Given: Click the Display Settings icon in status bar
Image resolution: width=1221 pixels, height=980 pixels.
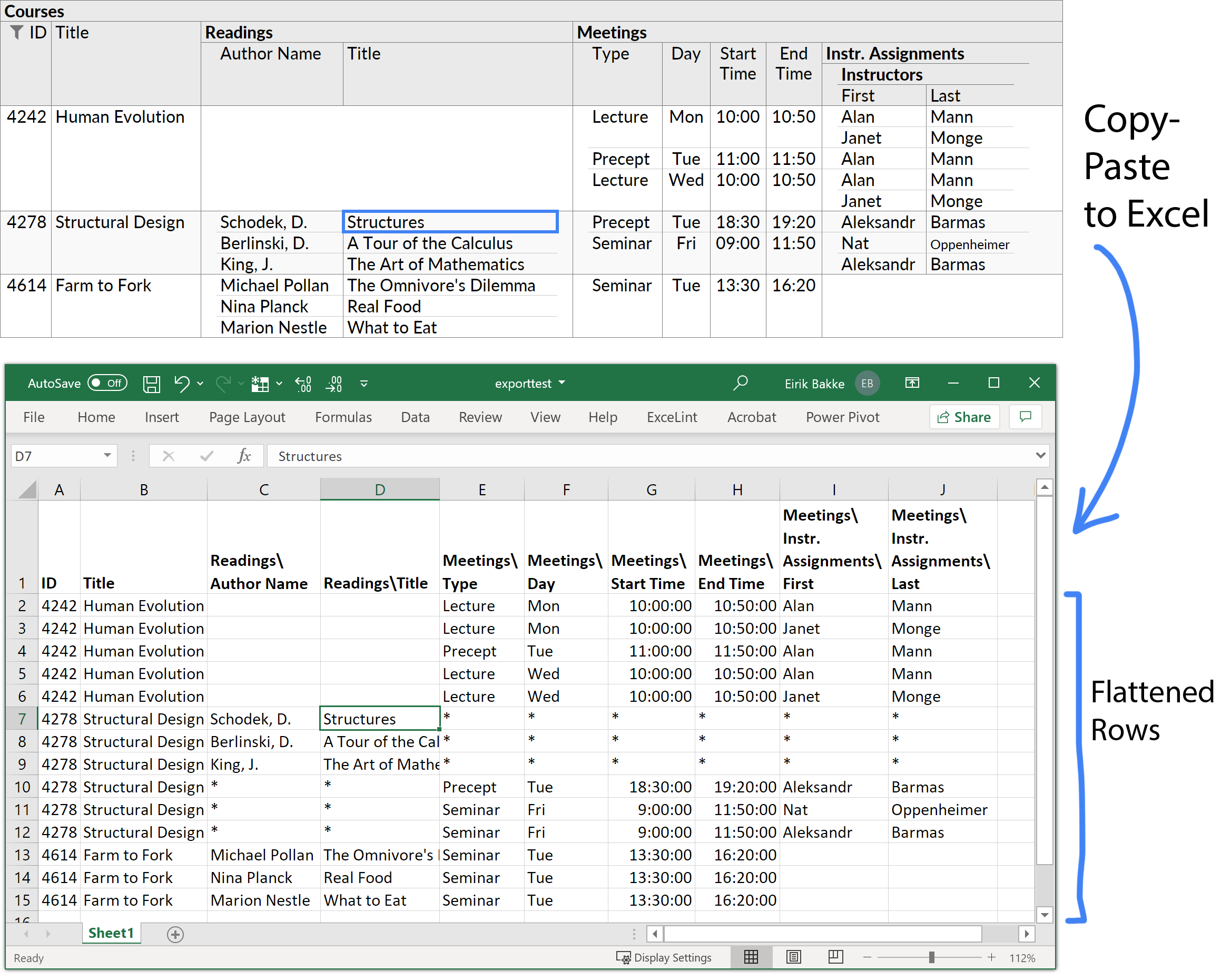Looking at the screenshot, I should [624, 957].
